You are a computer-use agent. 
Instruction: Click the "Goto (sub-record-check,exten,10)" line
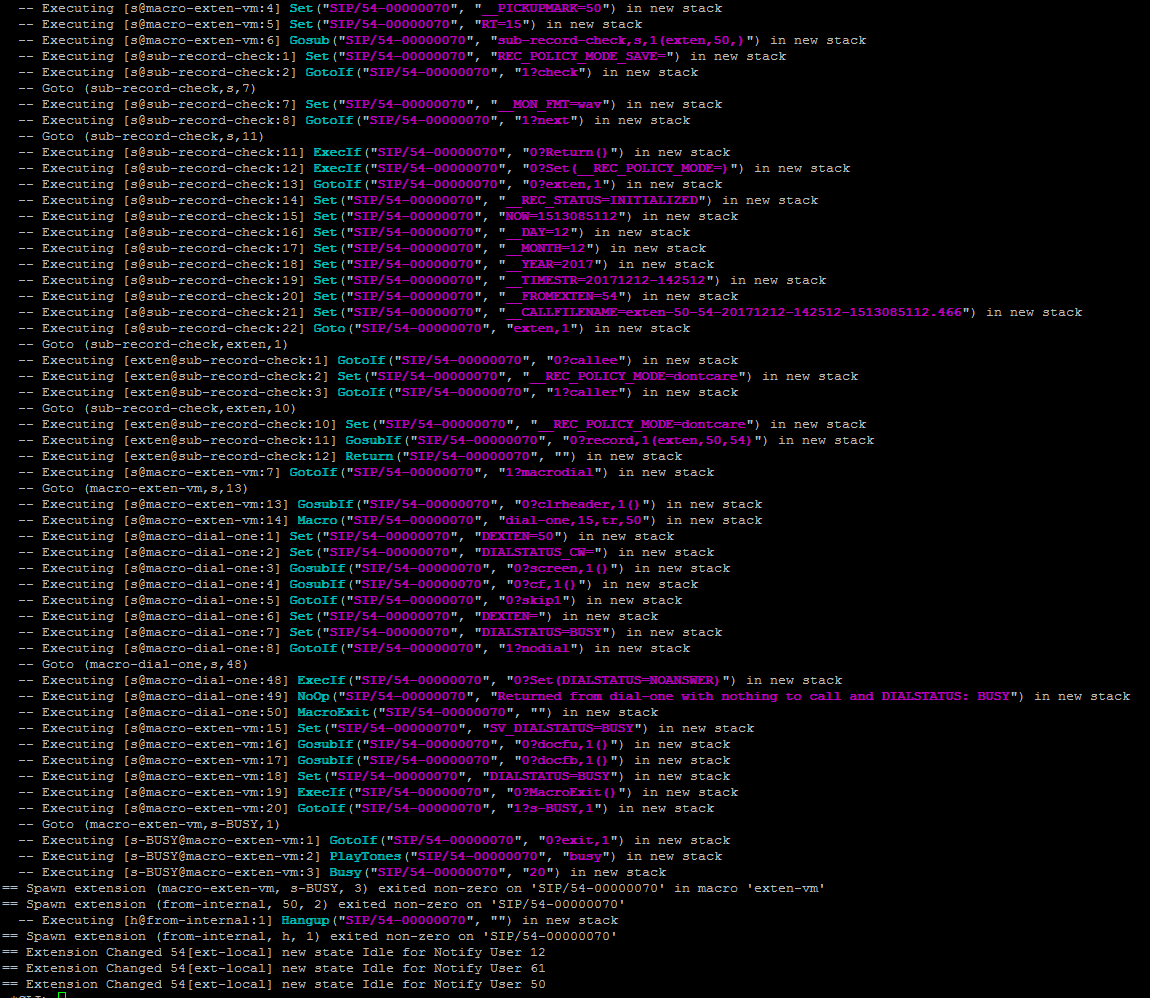[169, 408]
